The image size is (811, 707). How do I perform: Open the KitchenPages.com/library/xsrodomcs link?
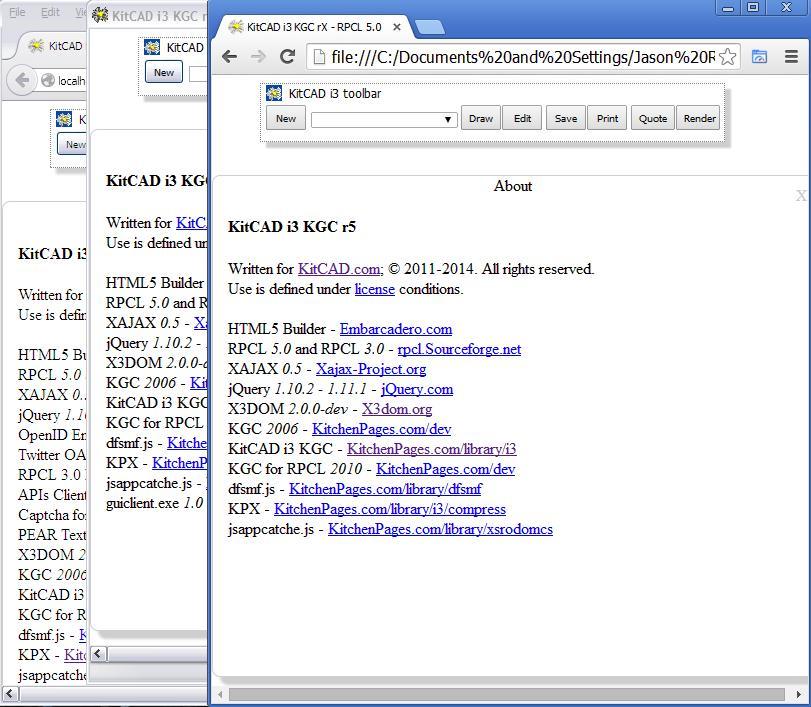[440, 529]
